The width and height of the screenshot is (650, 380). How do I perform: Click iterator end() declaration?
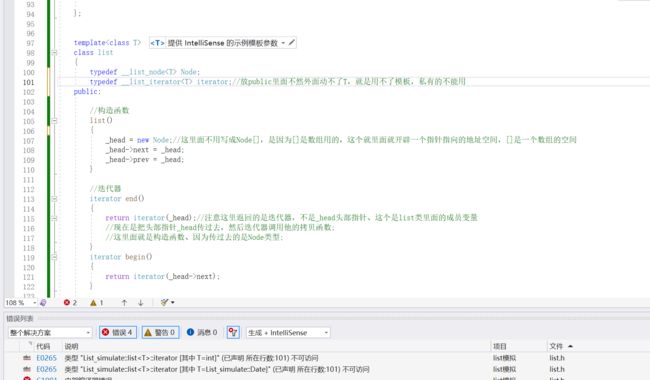(x=117, y=199)
